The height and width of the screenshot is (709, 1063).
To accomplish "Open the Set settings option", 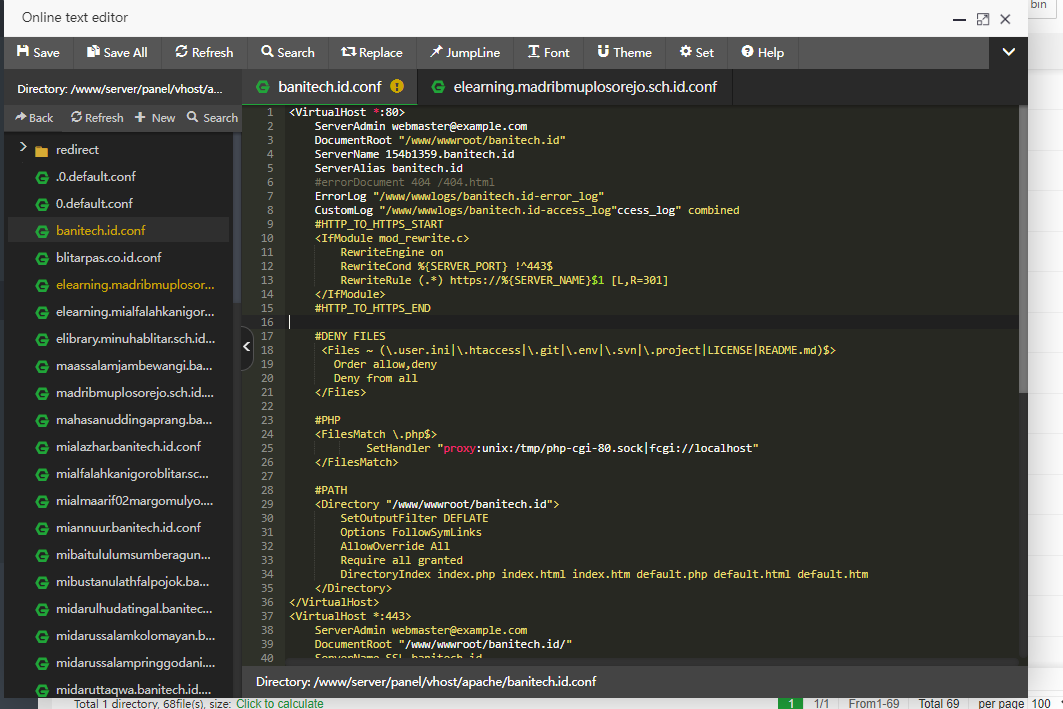I will [697, 53].
